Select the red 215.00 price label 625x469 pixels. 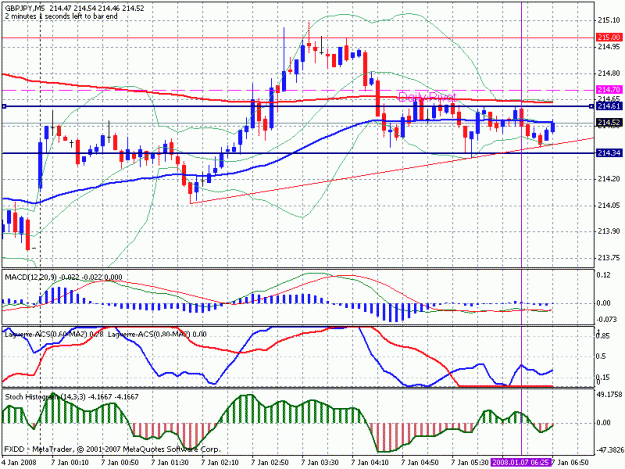pyautogui.click(x=609, y=37)
